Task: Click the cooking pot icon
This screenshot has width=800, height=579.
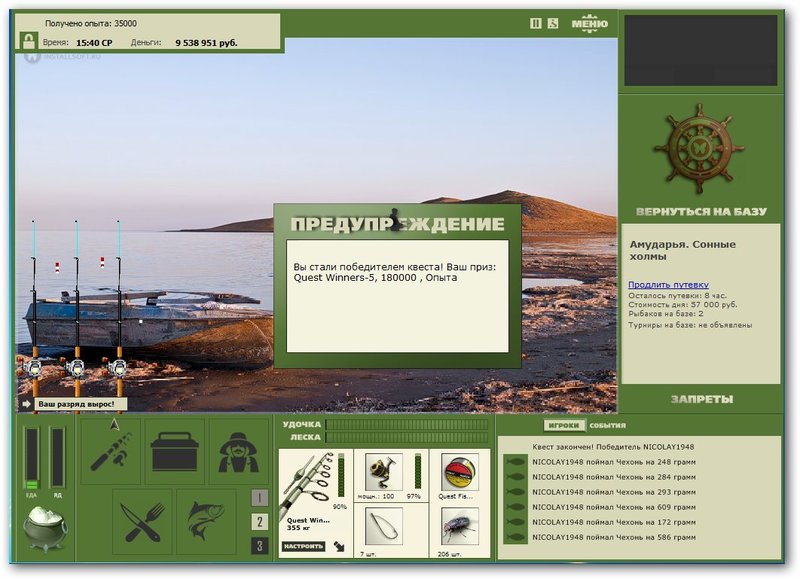Action: pos(46,529)
